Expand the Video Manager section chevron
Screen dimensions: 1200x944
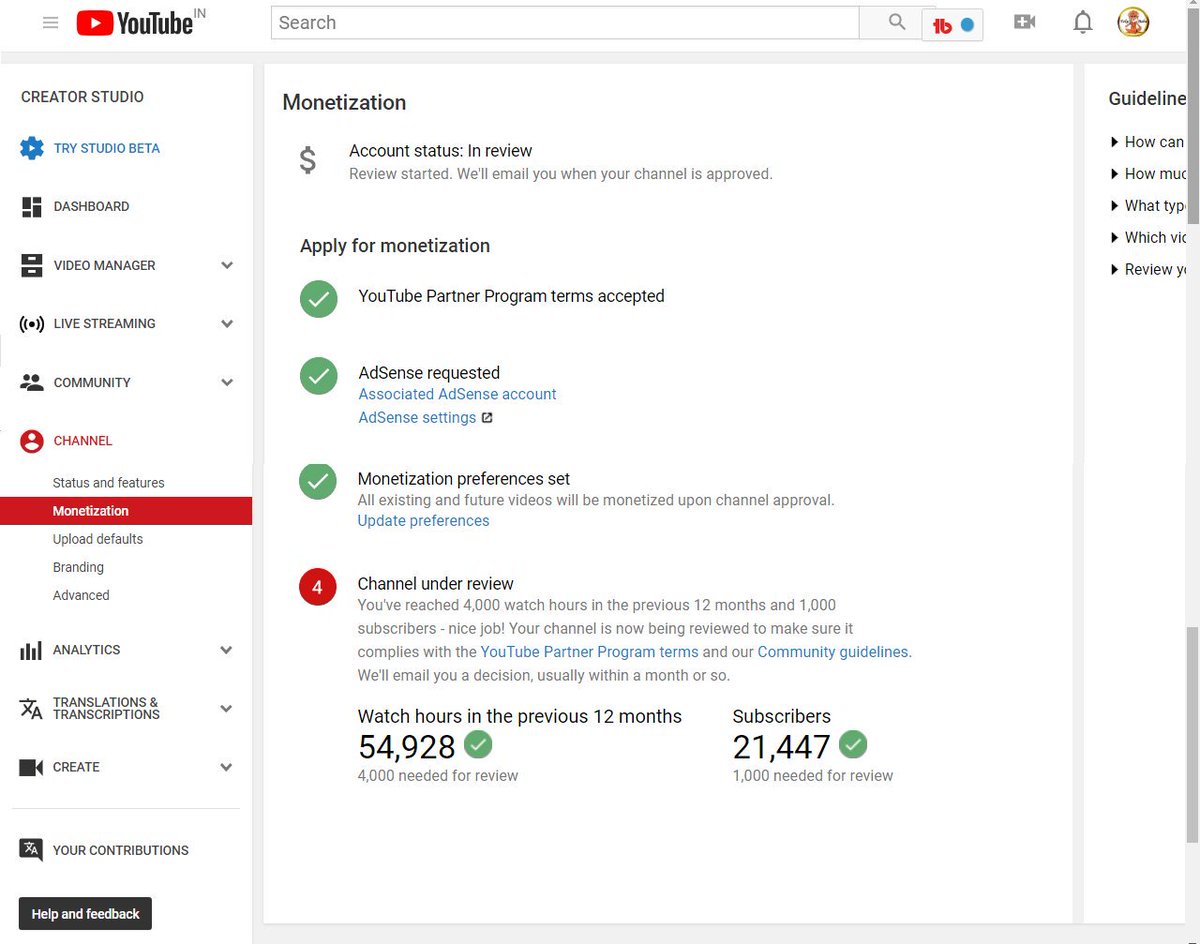tap(227, 265)
